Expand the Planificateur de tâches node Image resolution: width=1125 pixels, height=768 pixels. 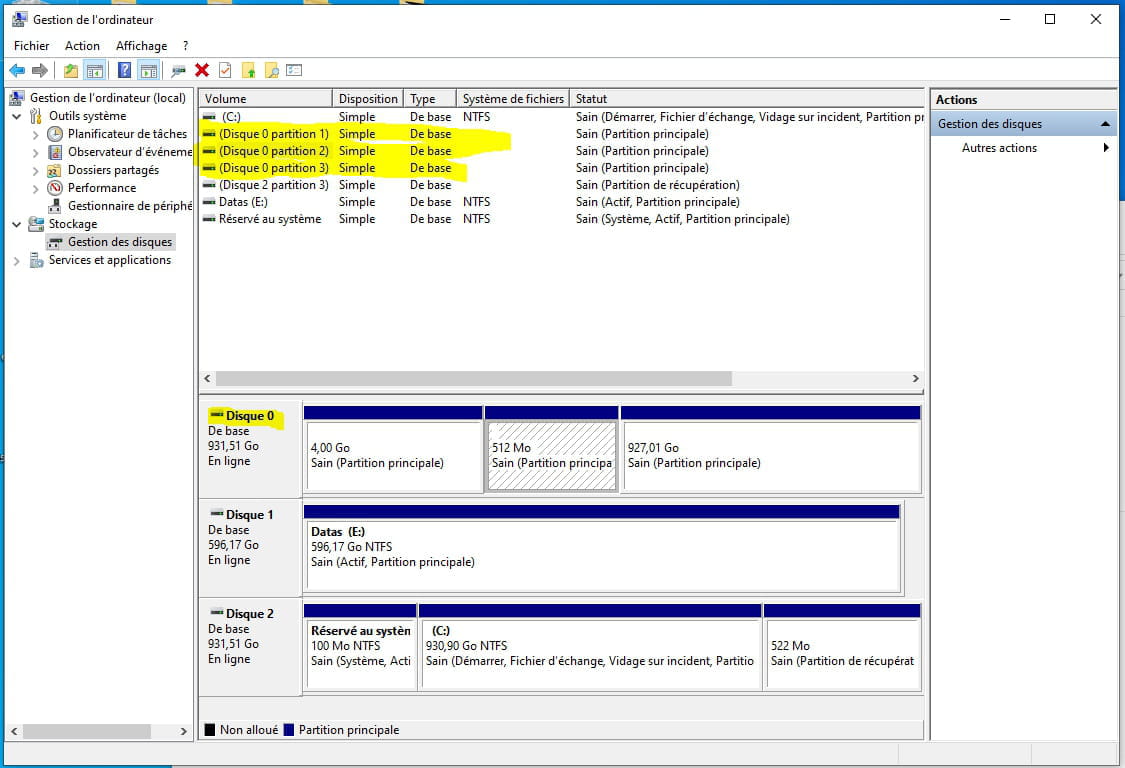coord(36,134)
